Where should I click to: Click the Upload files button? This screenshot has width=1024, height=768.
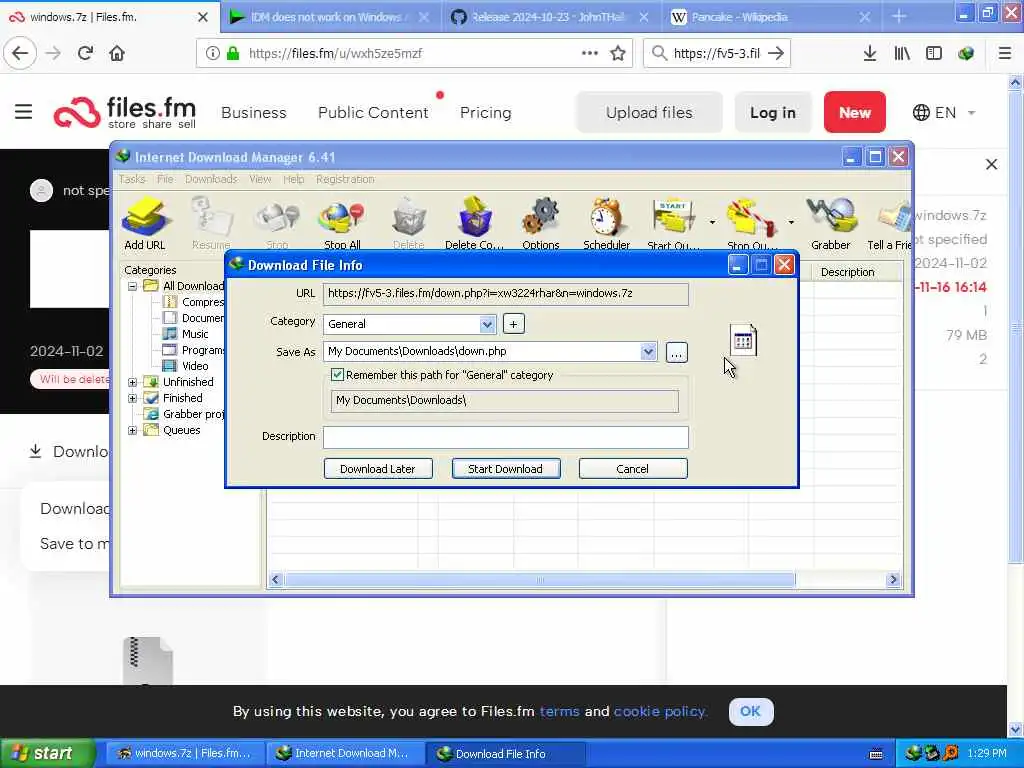coord(649,112)
